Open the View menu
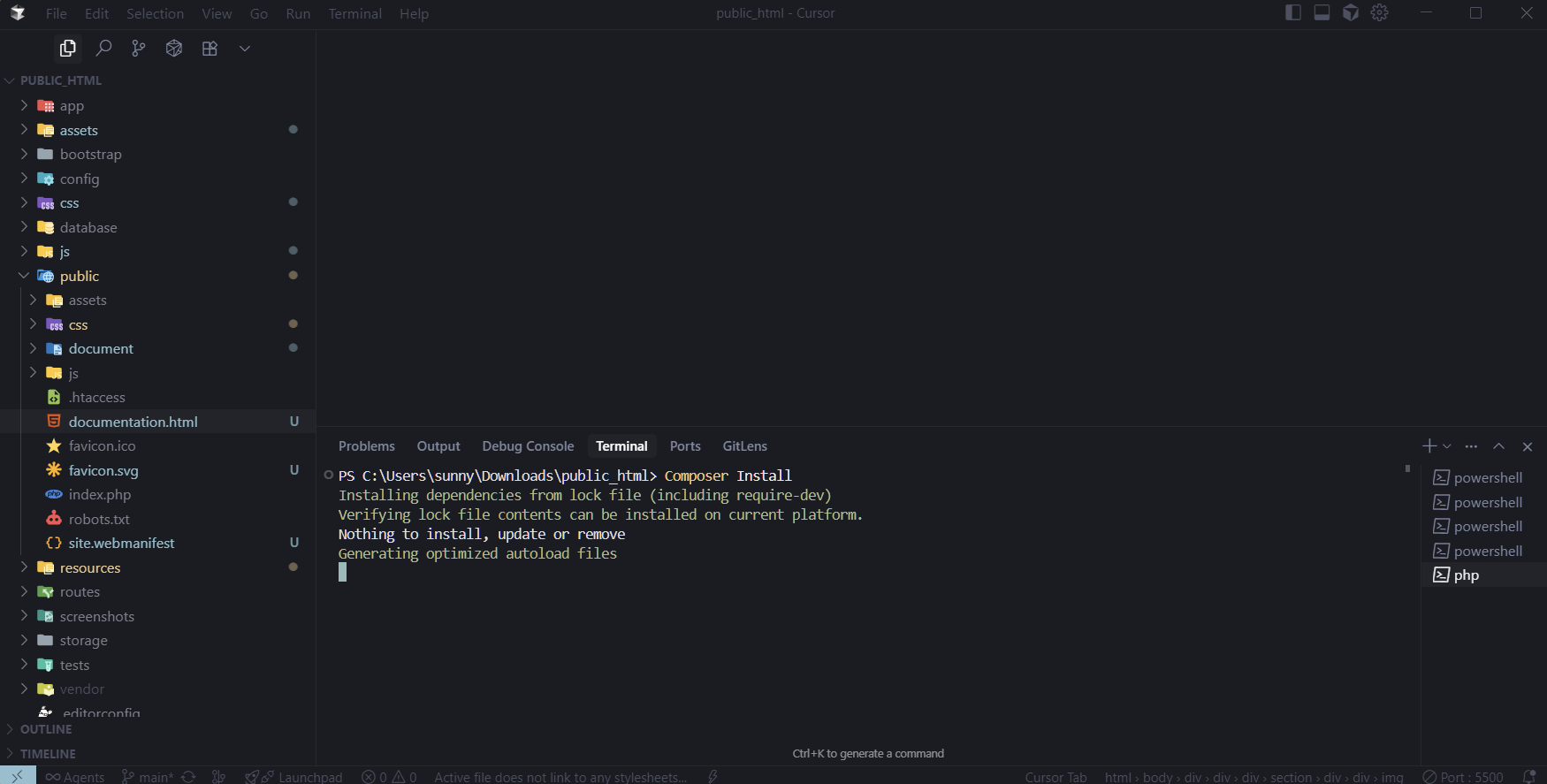This screenshot has width=1547, height=784. click(217, 13)
